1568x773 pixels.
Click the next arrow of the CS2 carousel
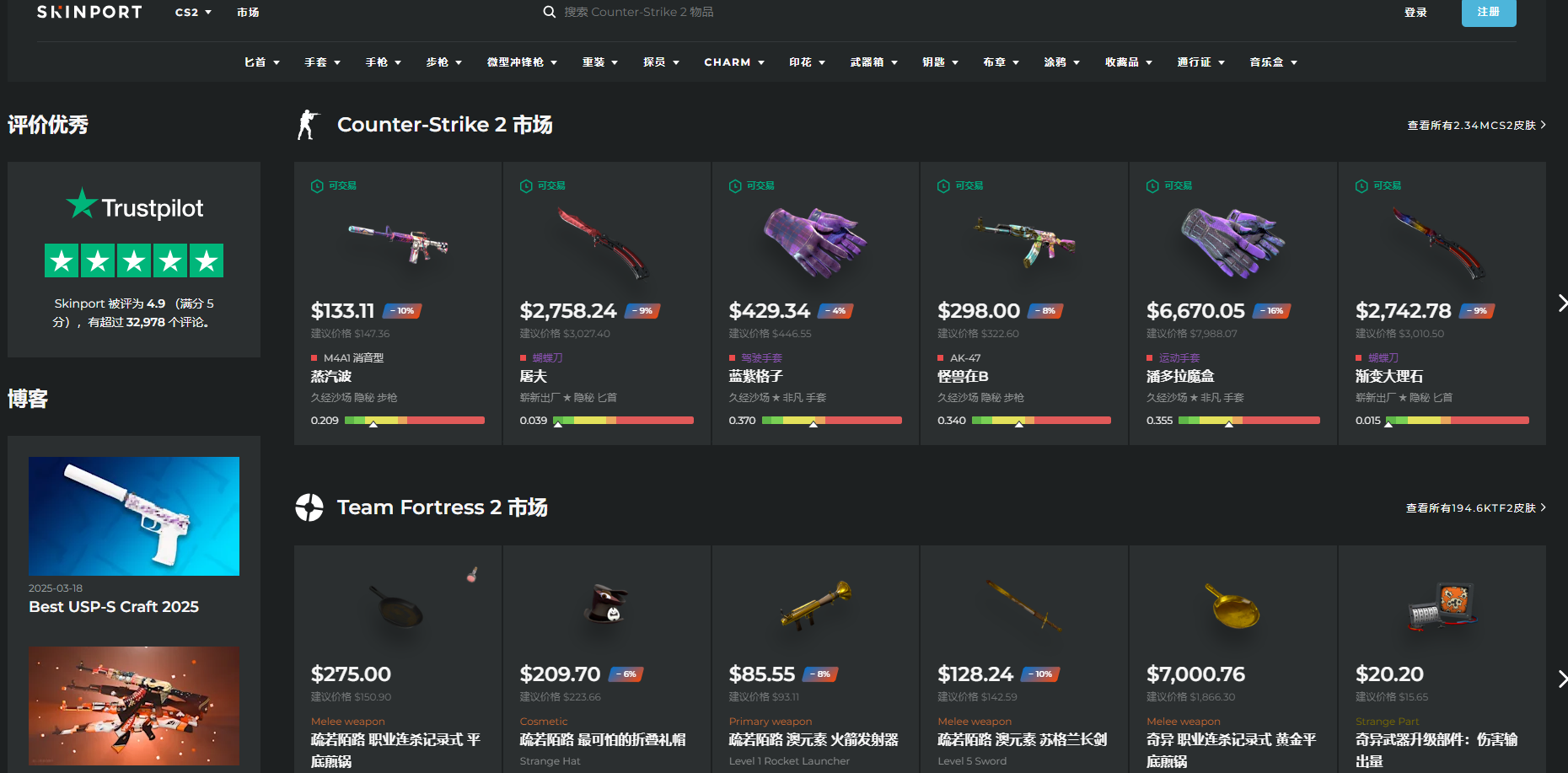(1561, 303)
